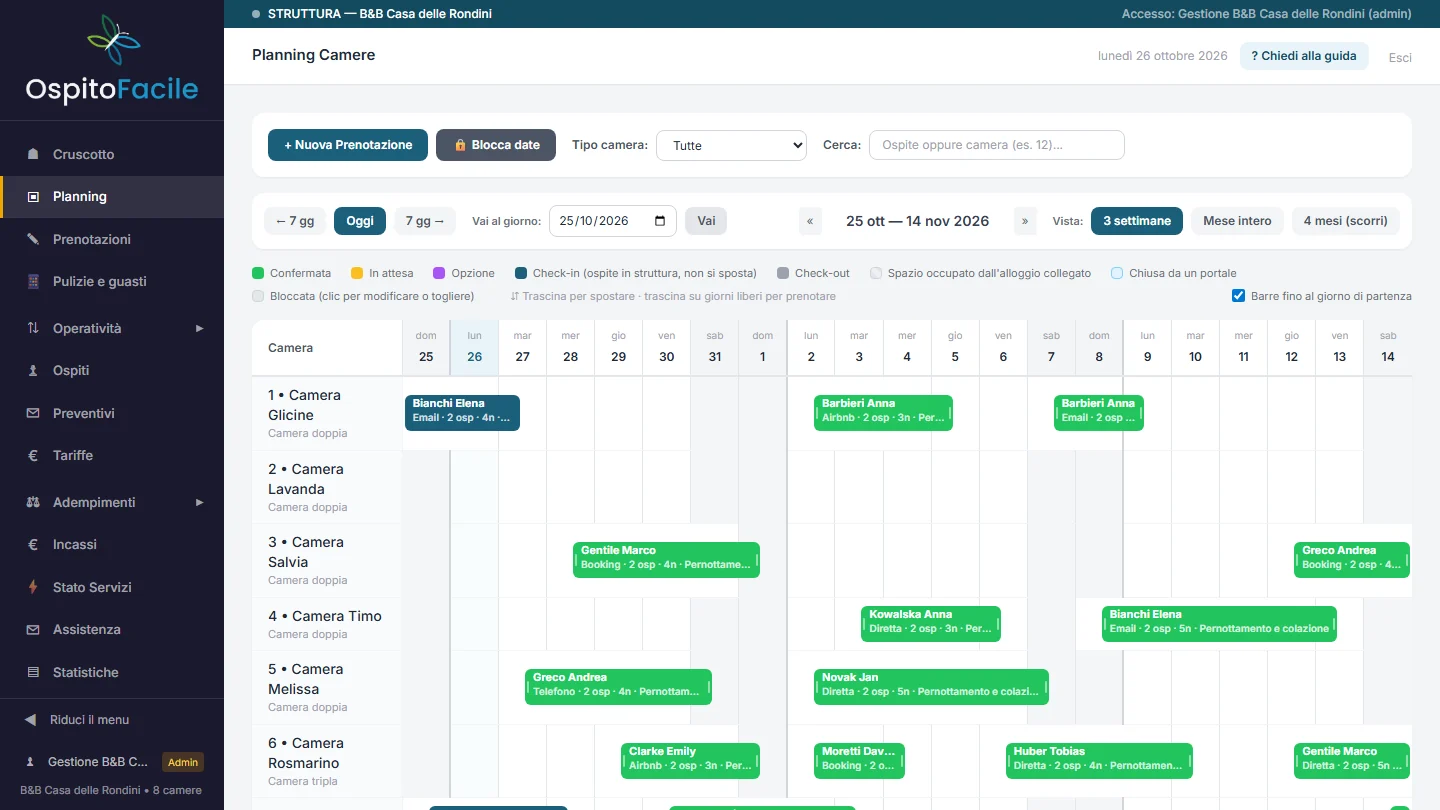Click the Incassi euro icon
The width and height of the screenshot is (1440, 810).
click(33, 544)
